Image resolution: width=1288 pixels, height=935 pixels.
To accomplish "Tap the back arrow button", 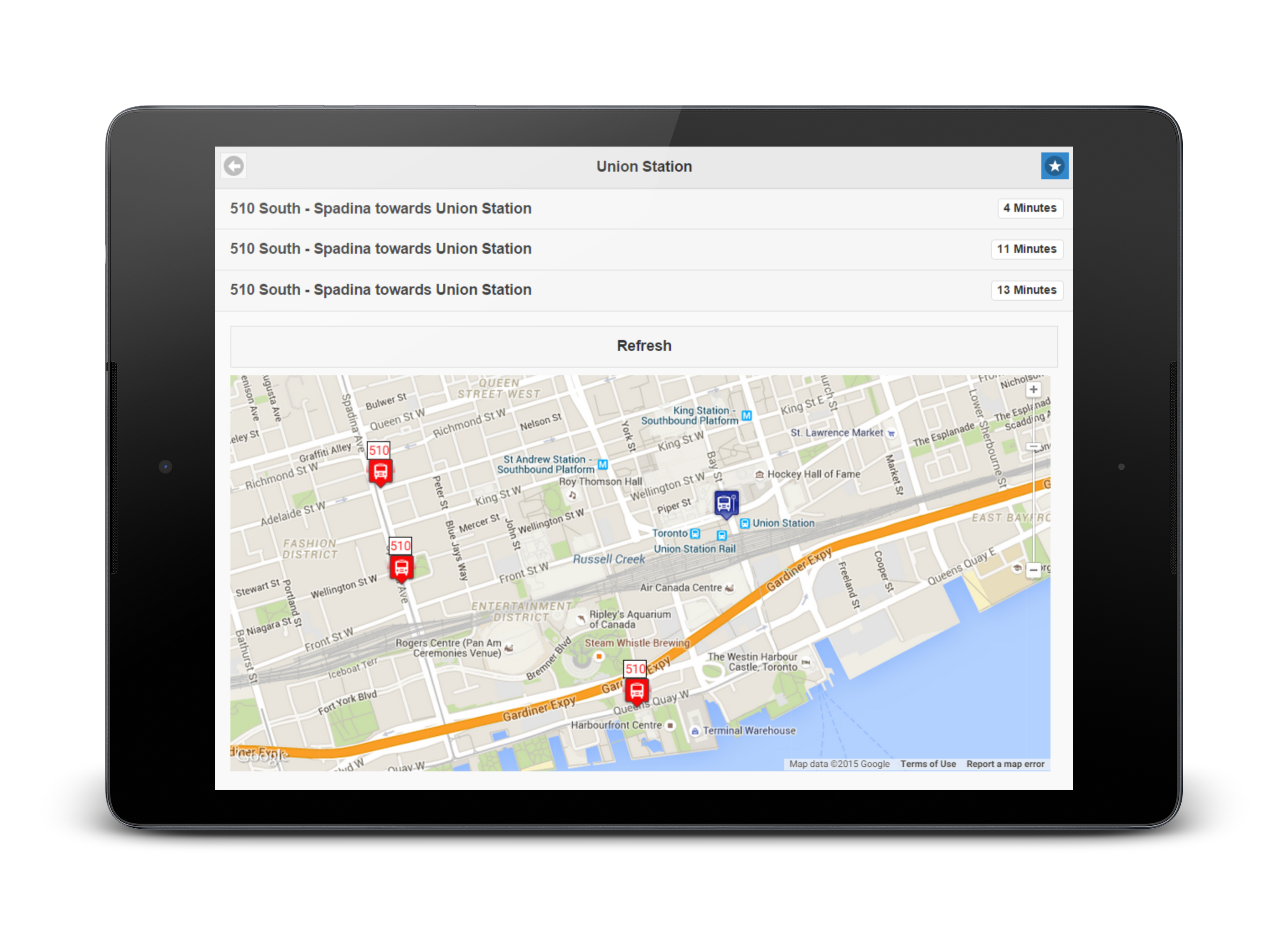I will [x=234, y=166].
